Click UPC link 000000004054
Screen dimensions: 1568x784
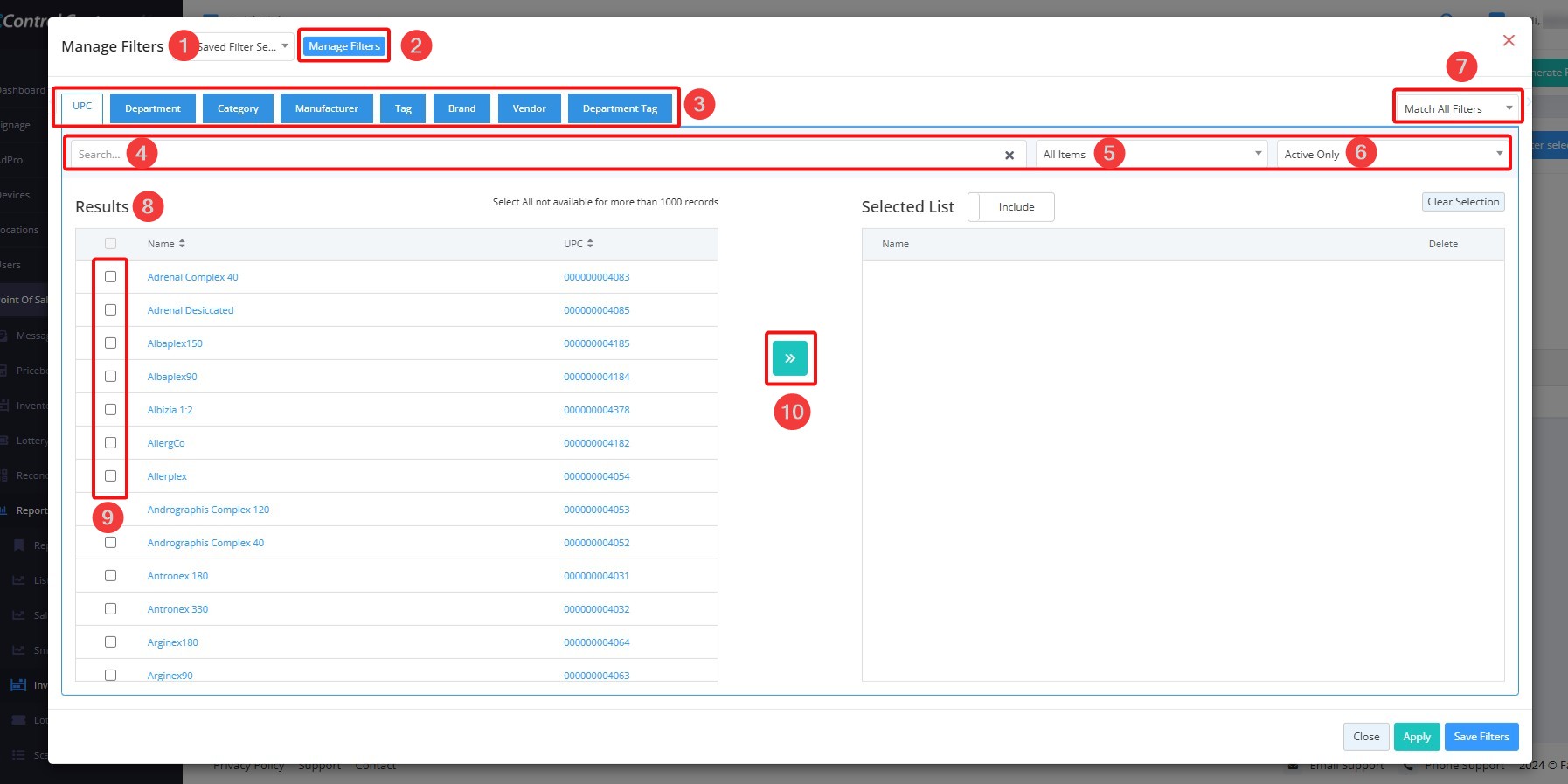click(x=597, y=476)
